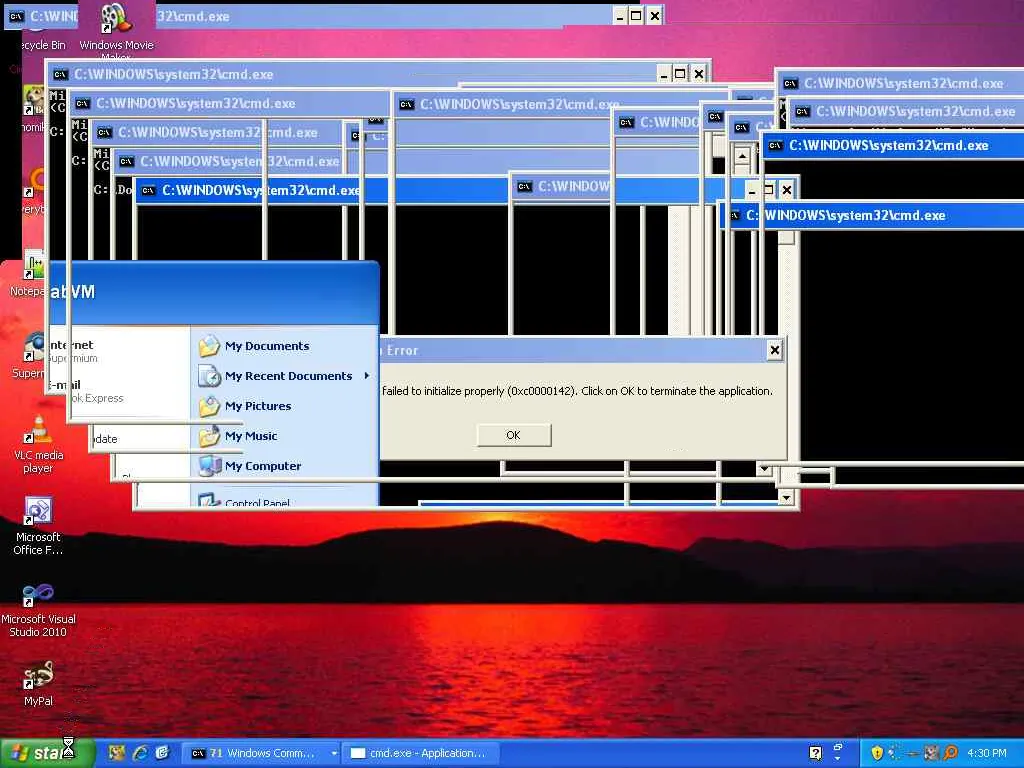Click the help question-mark icon on the taskbar
This screenshot has width=1024, height=768.
click(x=815, y=753)
